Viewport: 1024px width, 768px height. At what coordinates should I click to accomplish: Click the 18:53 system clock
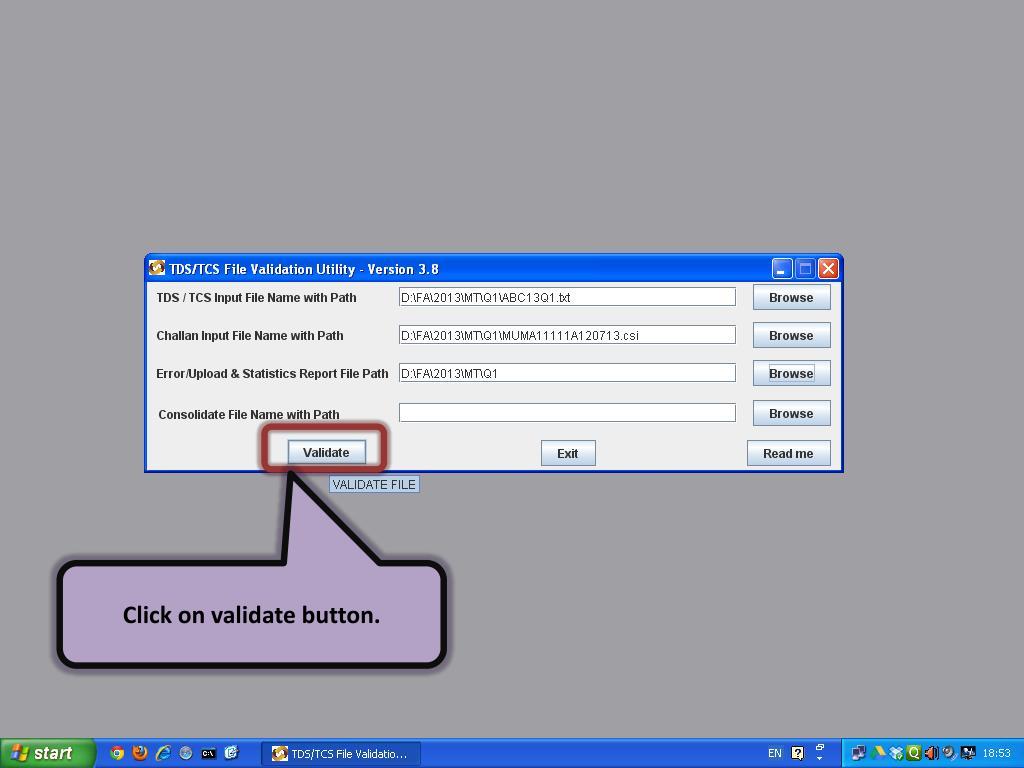[997, 753]
